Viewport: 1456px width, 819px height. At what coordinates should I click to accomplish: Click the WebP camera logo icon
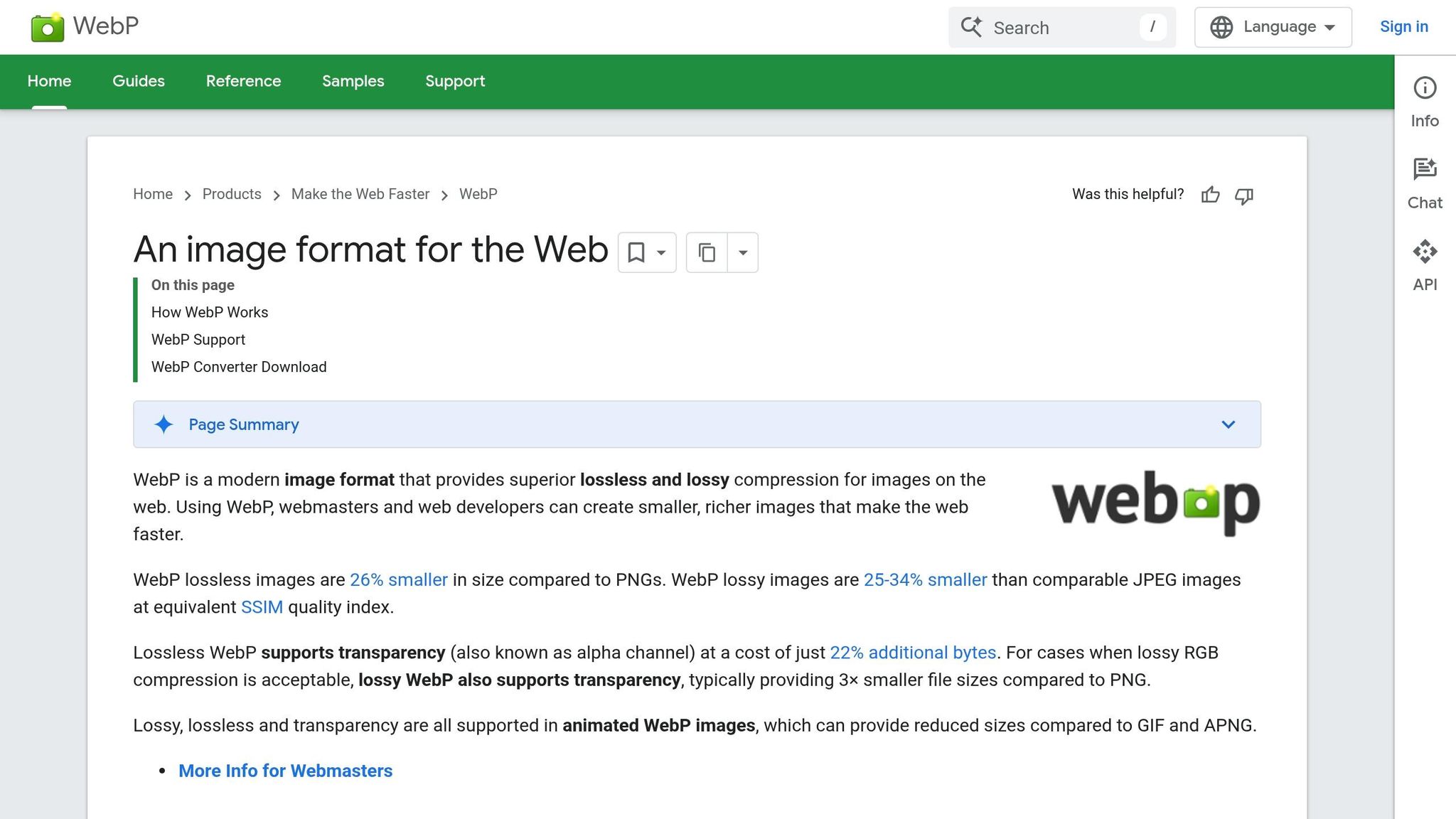48,27
